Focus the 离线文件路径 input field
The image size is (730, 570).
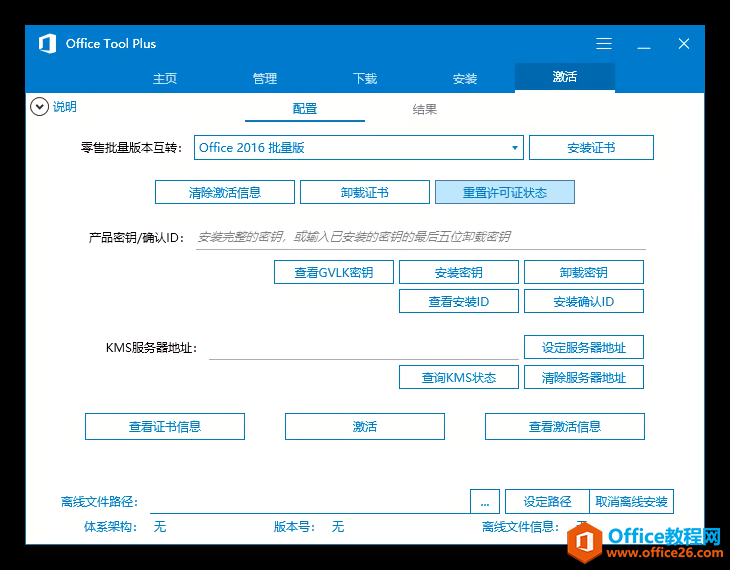coord(309,502)
